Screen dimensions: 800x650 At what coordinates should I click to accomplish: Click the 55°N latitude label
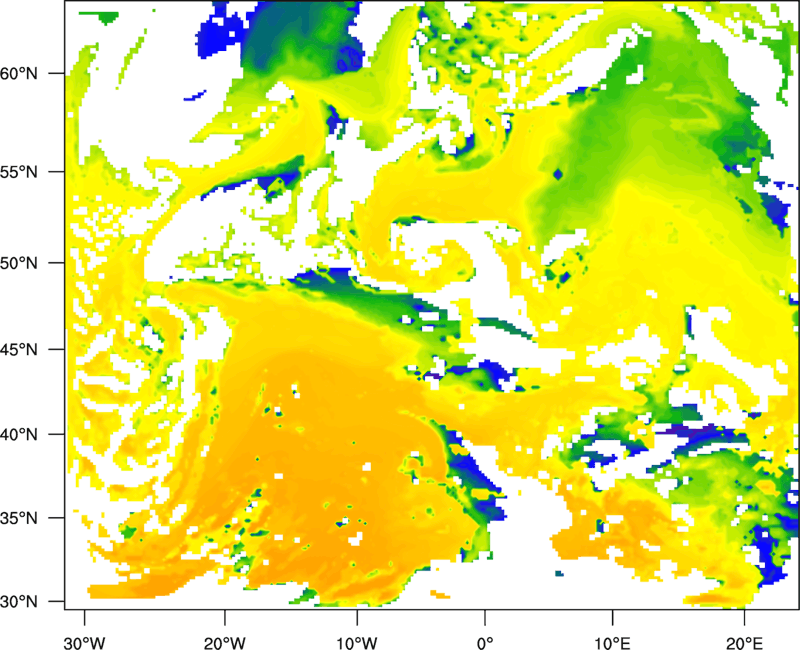click(19, 172)
